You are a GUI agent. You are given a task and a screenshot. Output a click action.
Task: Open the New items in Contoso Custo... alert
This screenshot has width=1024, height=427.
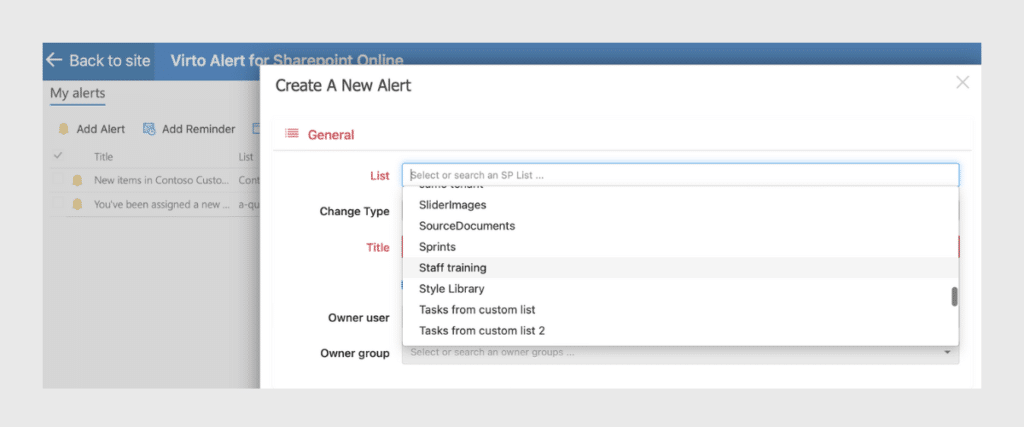[x=161, y=180]
